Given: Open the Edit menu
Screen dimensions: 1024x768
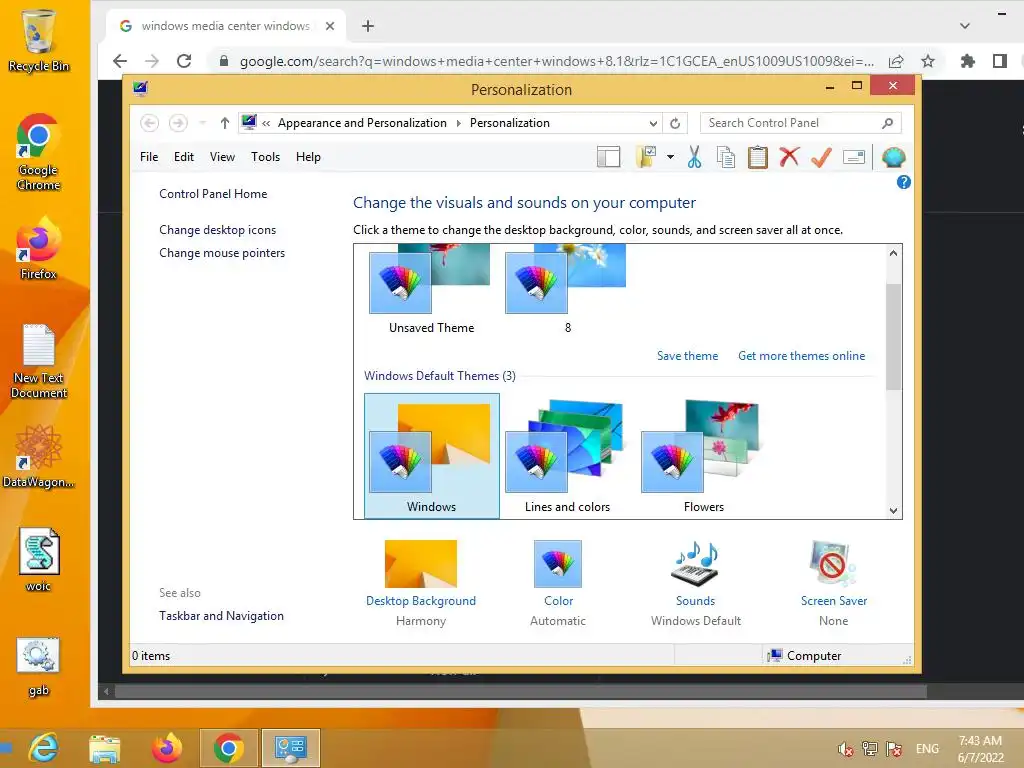Looking at the screenshot, I should tap(184, 157).
